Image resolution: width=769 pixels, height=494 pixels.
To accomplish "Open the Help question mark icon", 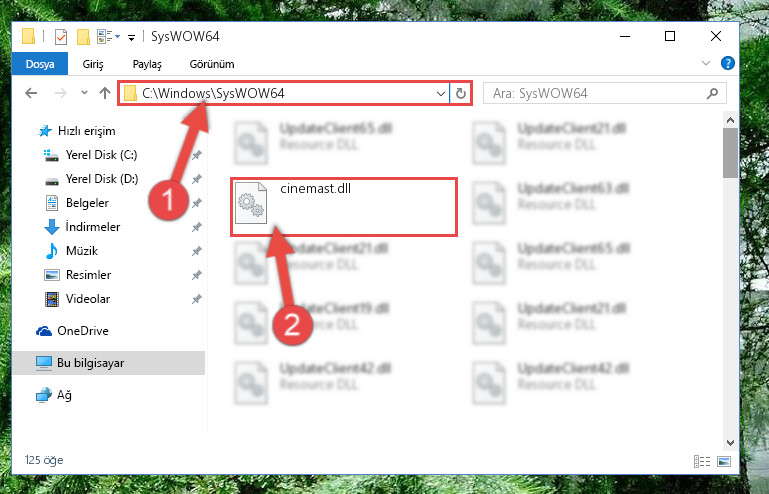I will [728, 63].
